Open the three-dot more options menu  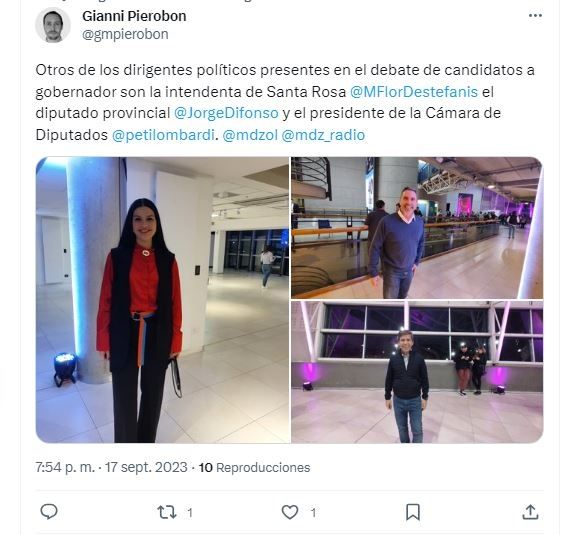(x=535, y=15)
